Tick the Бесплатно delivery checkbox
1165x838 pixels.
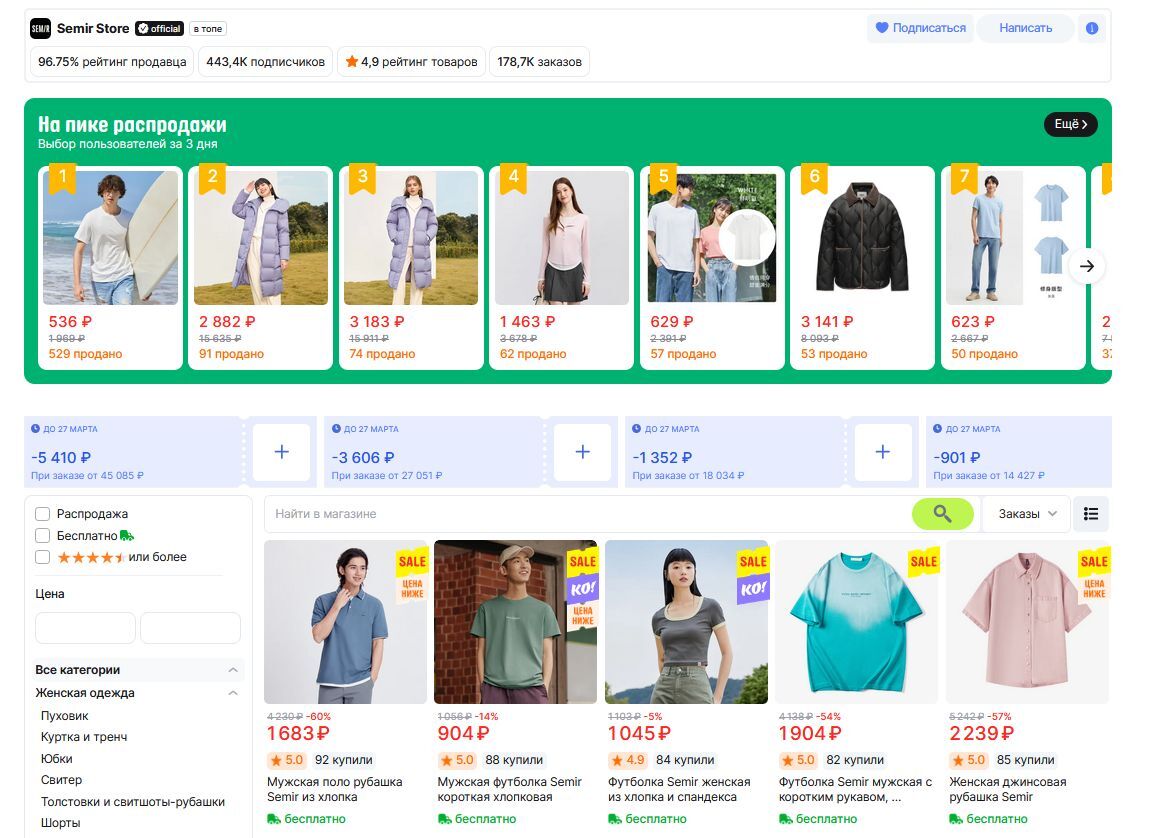point(43,536)
